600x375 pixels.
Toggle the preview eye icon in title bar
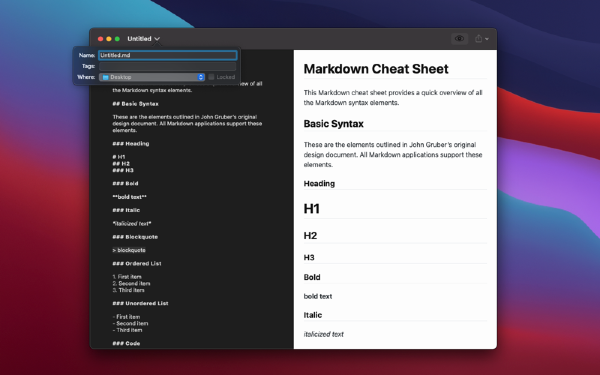pyautogui.click(x=459, y=39)
